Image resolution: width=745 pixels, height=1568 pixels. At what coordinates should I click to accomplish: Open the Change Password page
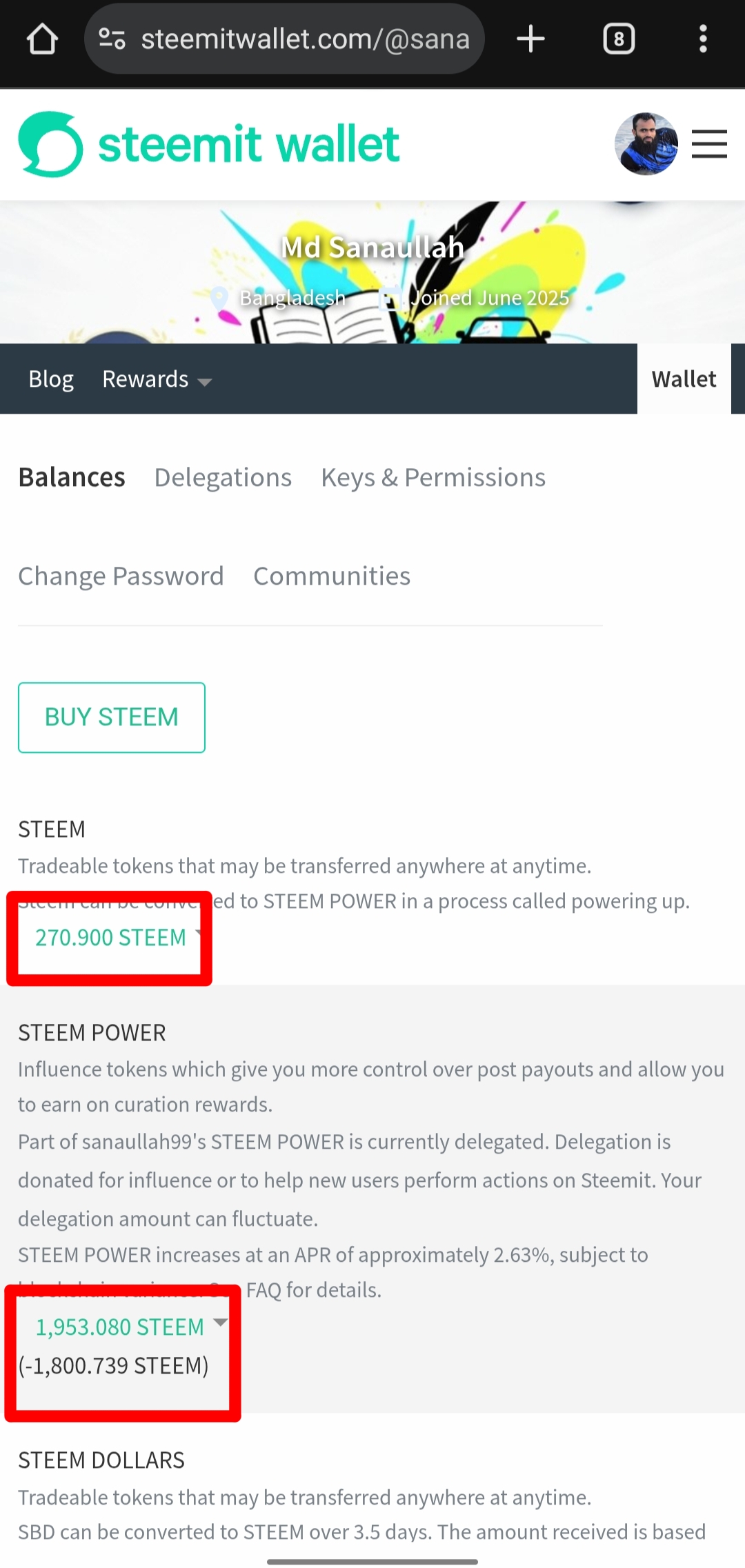121,576
